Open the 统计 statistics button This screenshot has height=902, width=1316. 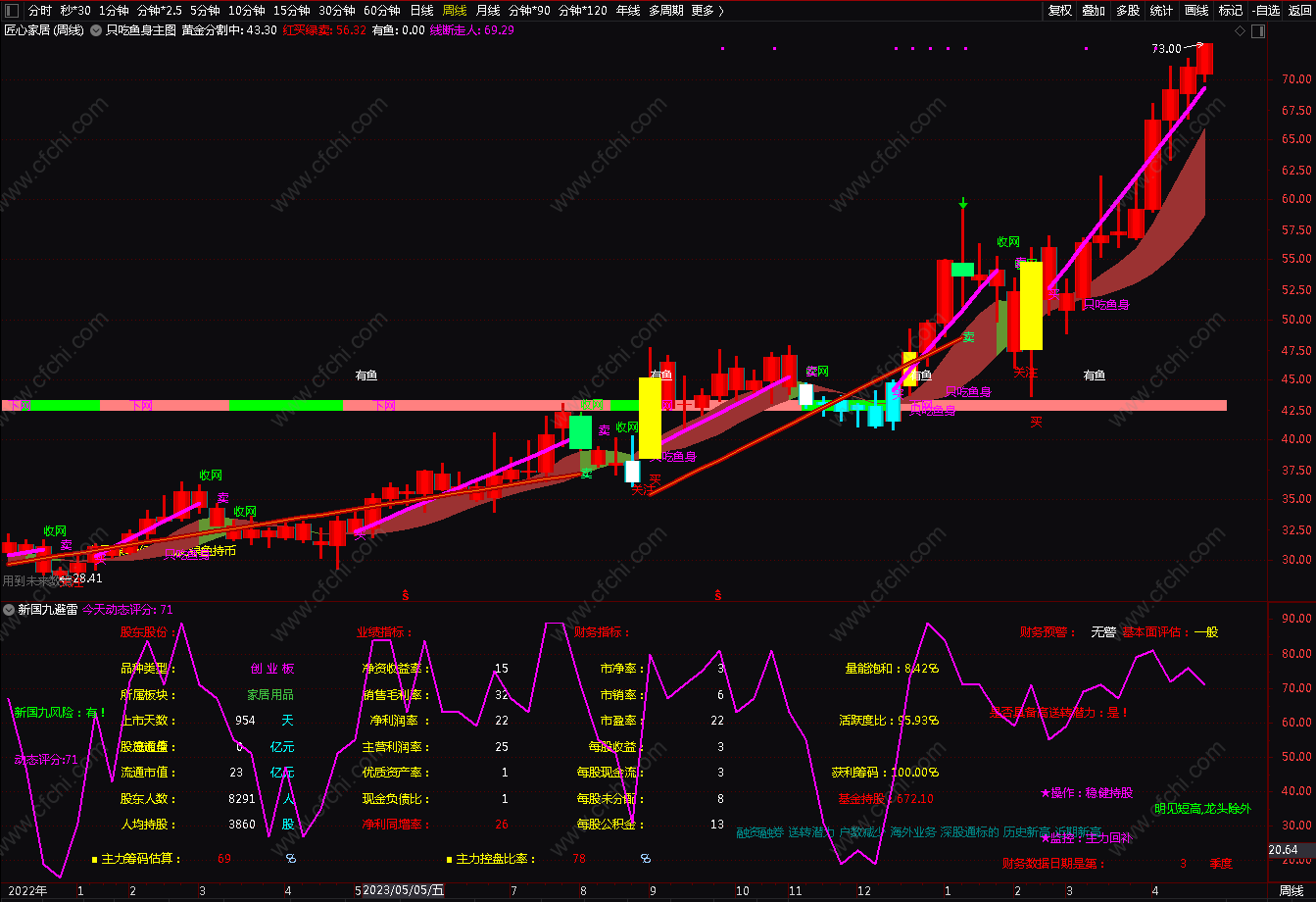point(1161,10)
